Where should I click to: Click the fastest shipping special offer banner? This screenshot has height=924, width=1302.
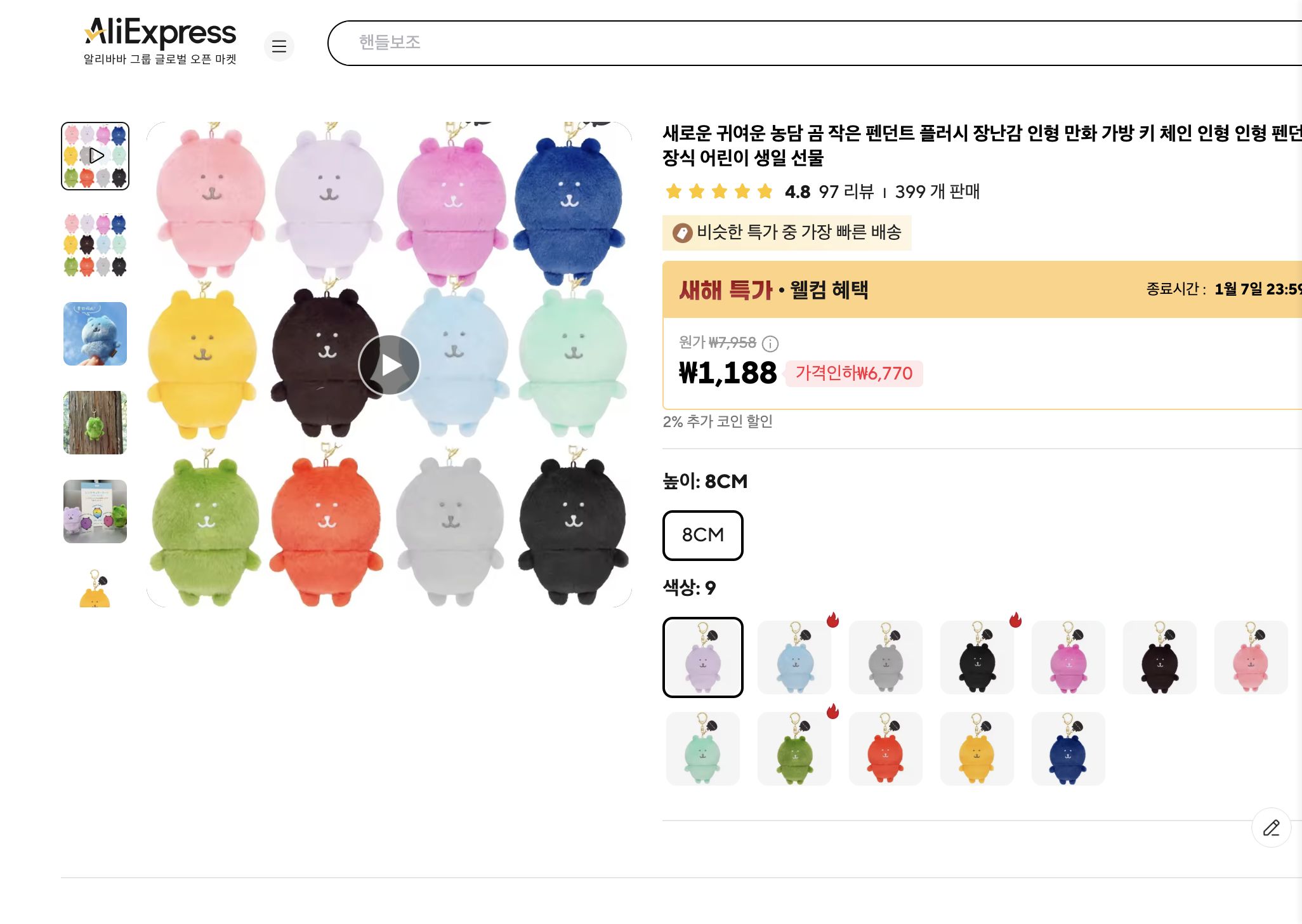pyautogui.click(x=787, y=232)
